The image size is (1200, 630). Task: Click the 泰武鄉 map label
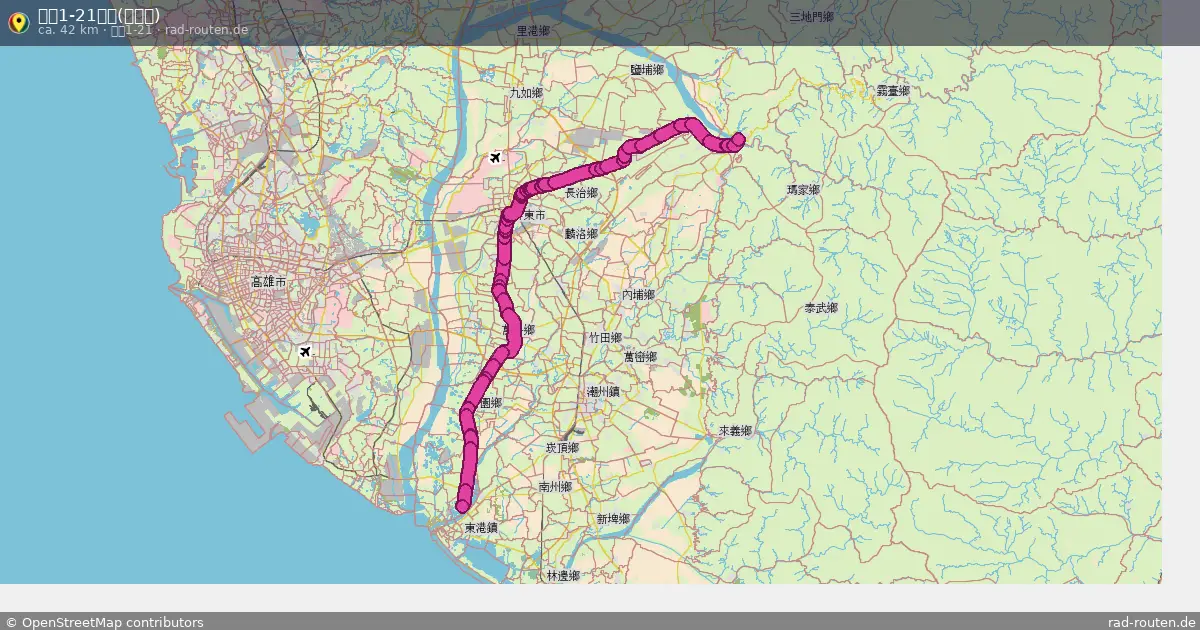coord(821,309)
